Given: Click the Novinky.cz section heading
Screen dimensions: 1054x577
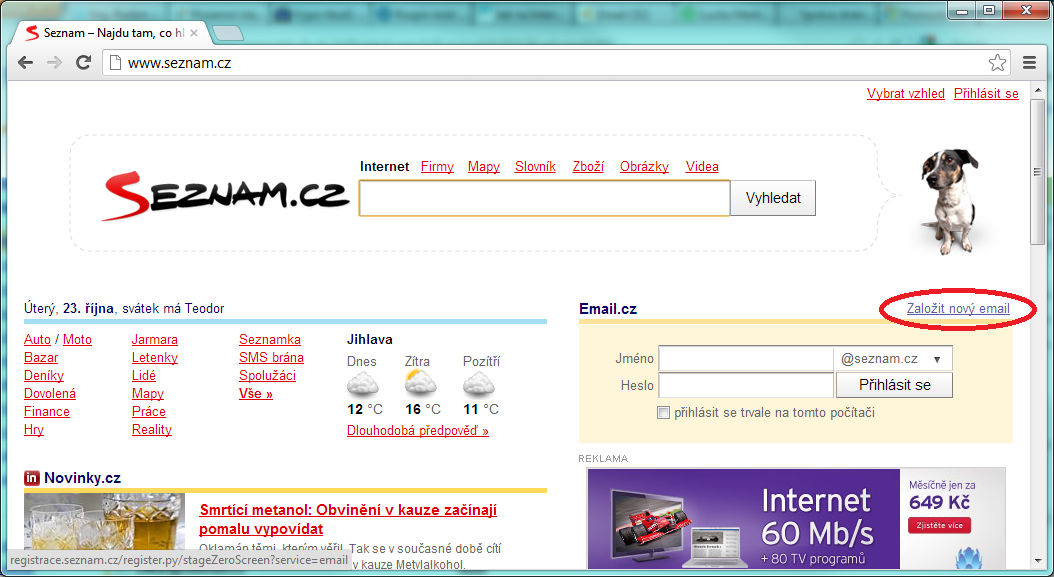Looking at the screenshot, I should 82,478.
